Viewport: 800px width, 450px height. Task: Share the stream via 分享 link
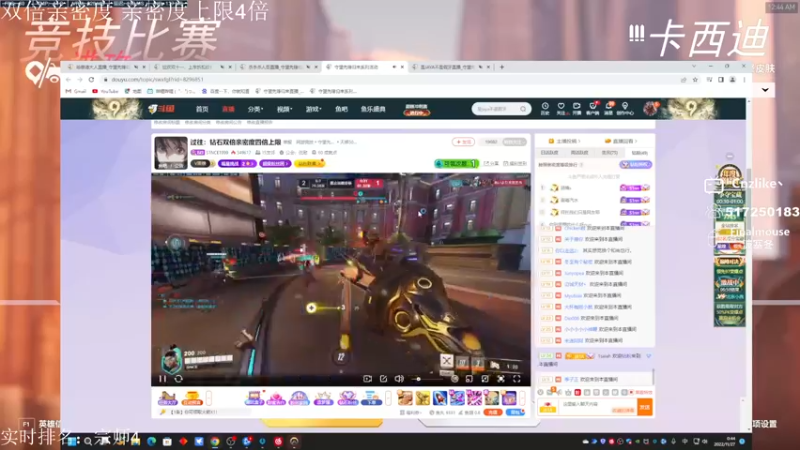point(491,163)
